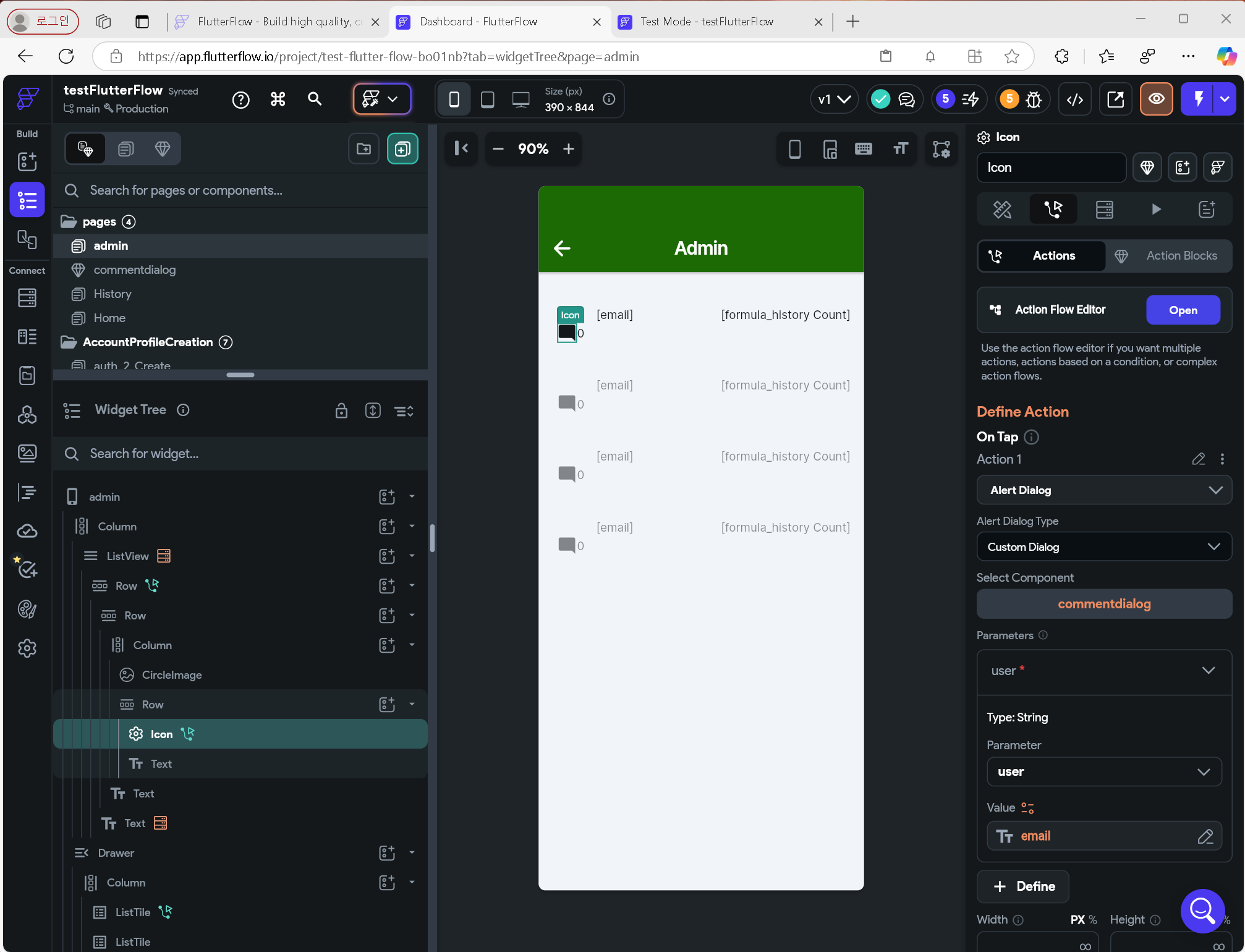Toggle the Widget Tree lock icon
Viewport: 1245px width, 952px height.
pos(341,410)
